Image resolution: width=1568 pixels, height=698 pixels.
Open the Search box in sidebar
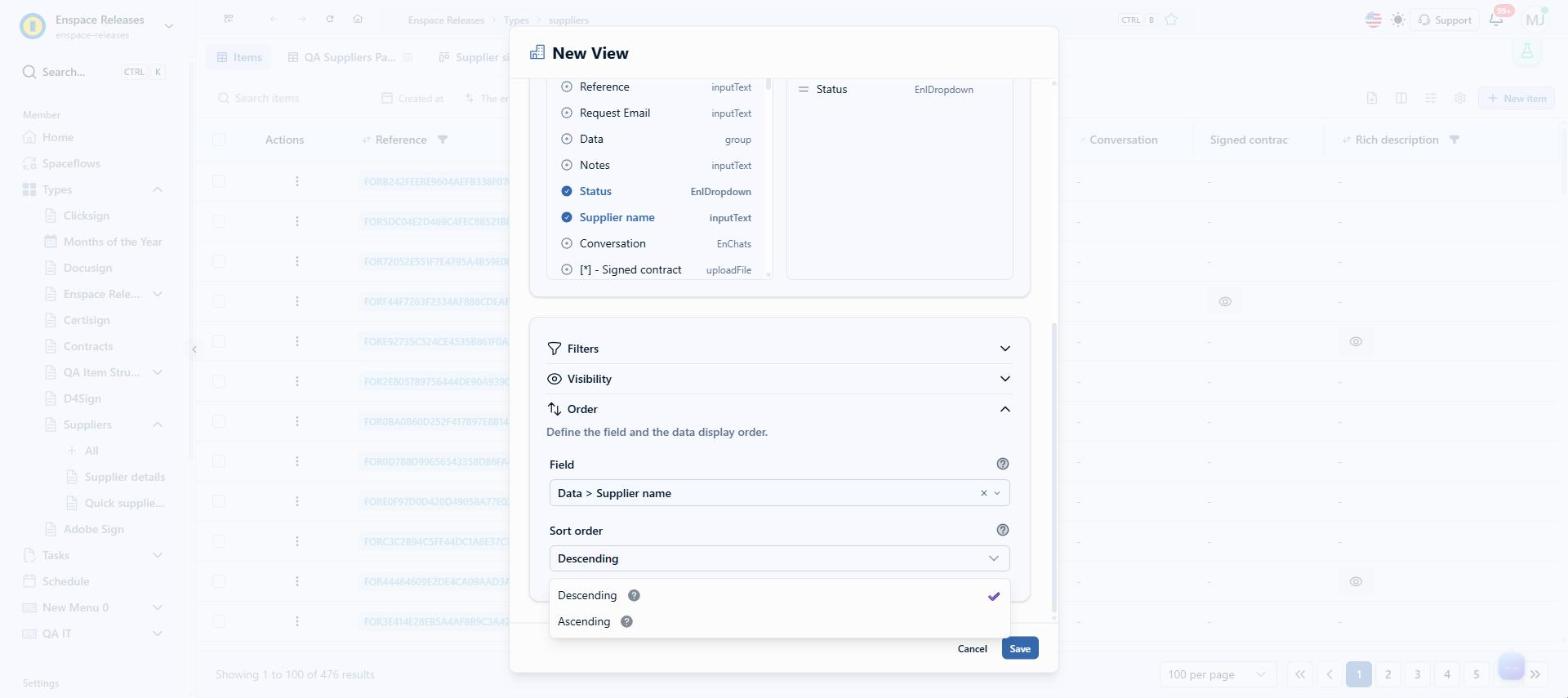[x=94, y=72]
